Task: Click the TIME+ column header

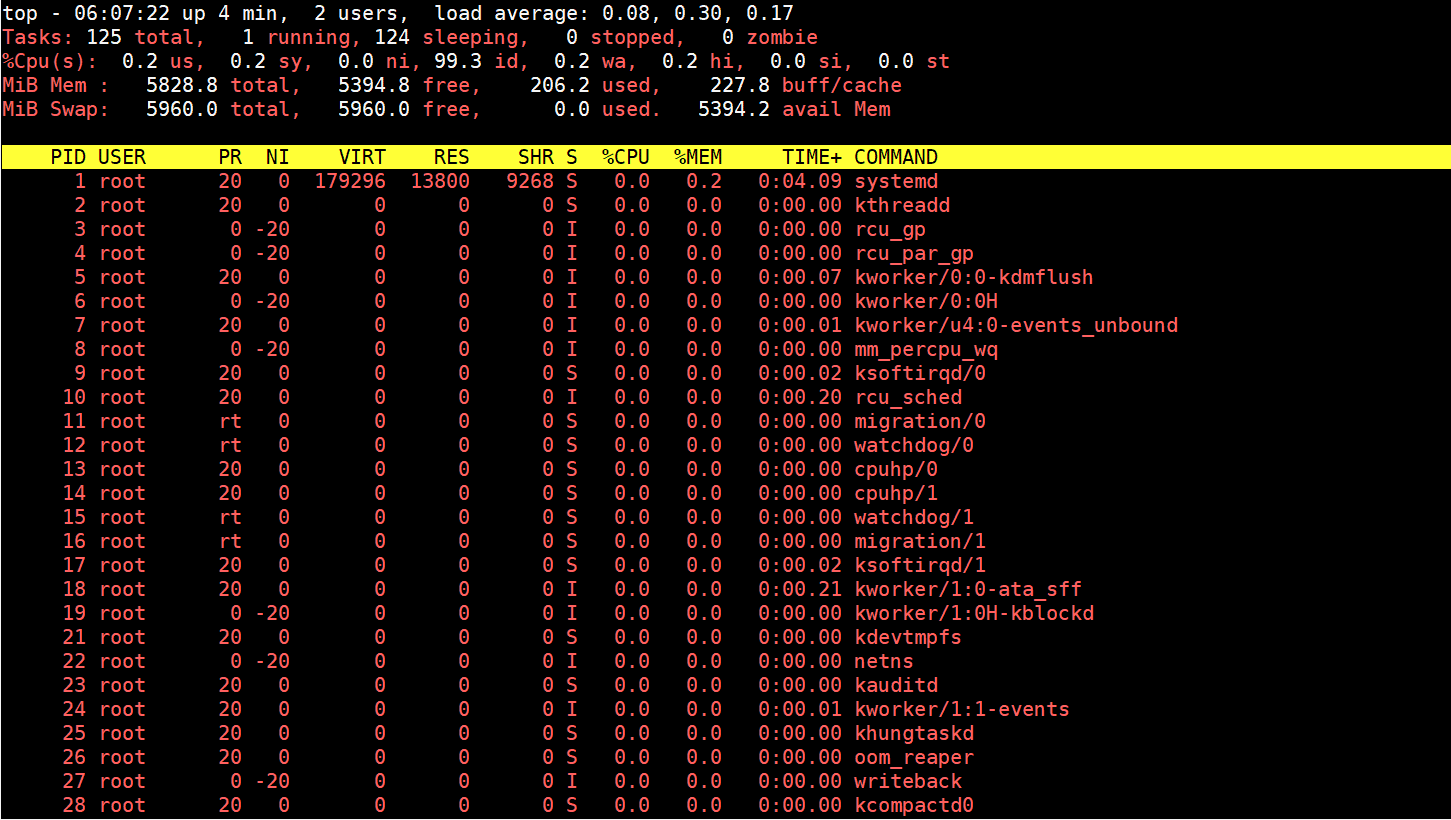Action: 812,157
